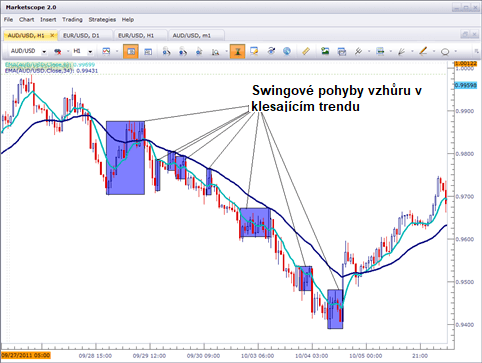The height and width of the screenshot is (363, 482).
Task: Click the 0.9700 price axis label
Action: point(465,197)
